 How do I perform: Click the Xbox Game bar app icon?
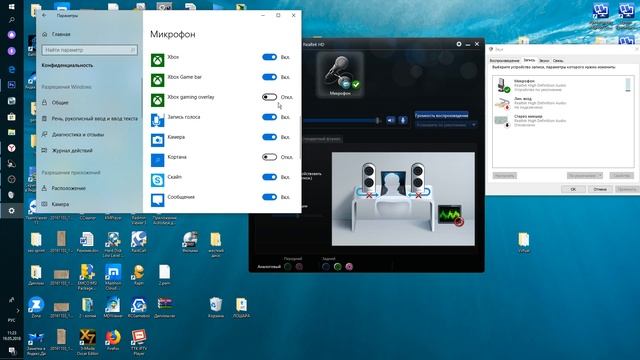pos(158,80)
